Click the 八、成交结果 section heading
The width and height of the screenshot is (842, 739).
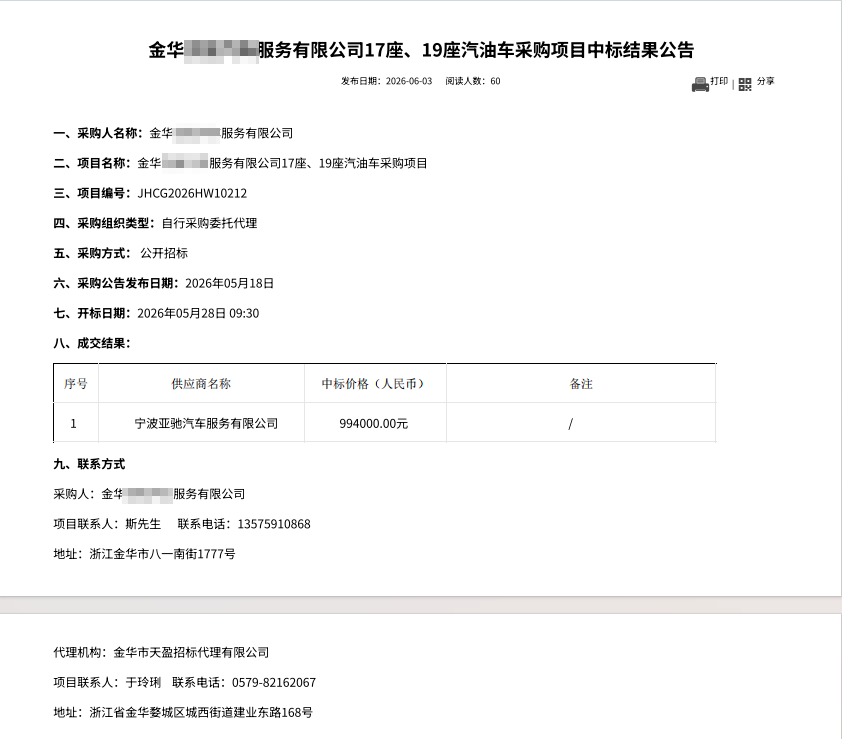pyautogui.click(x=92, y=343)
